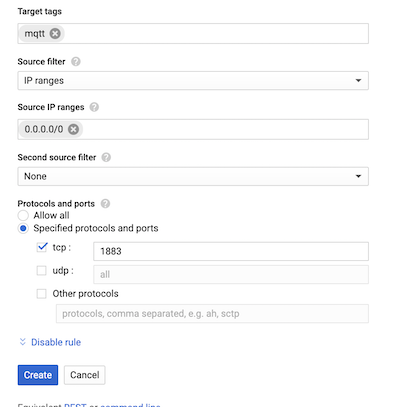Viewport: 400px width, 407px height.
Task: Expand the Disable rule section
Action: point(56,342)
